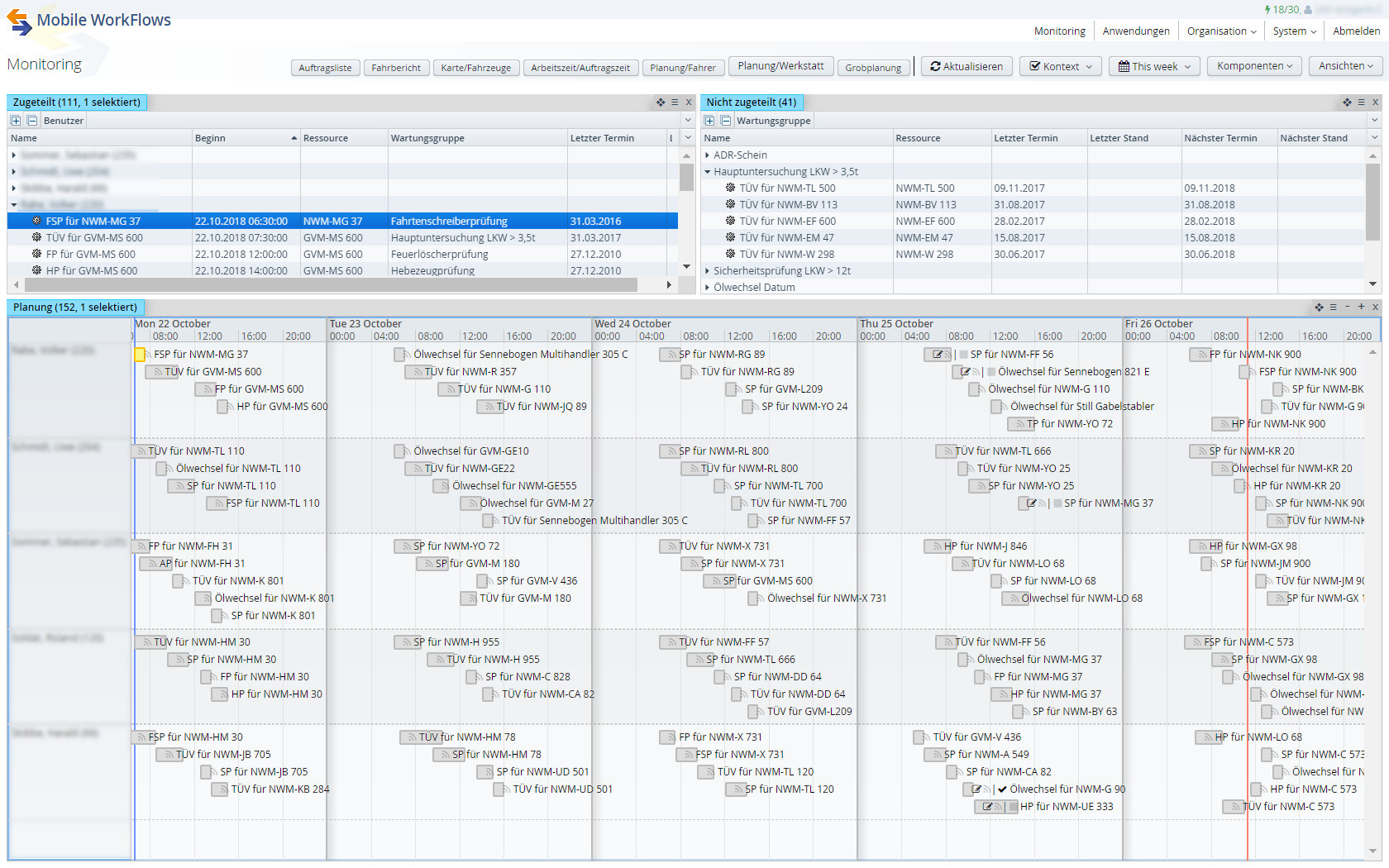
Task: Open the This week dropdown
Action: (x=1154, y=66)
